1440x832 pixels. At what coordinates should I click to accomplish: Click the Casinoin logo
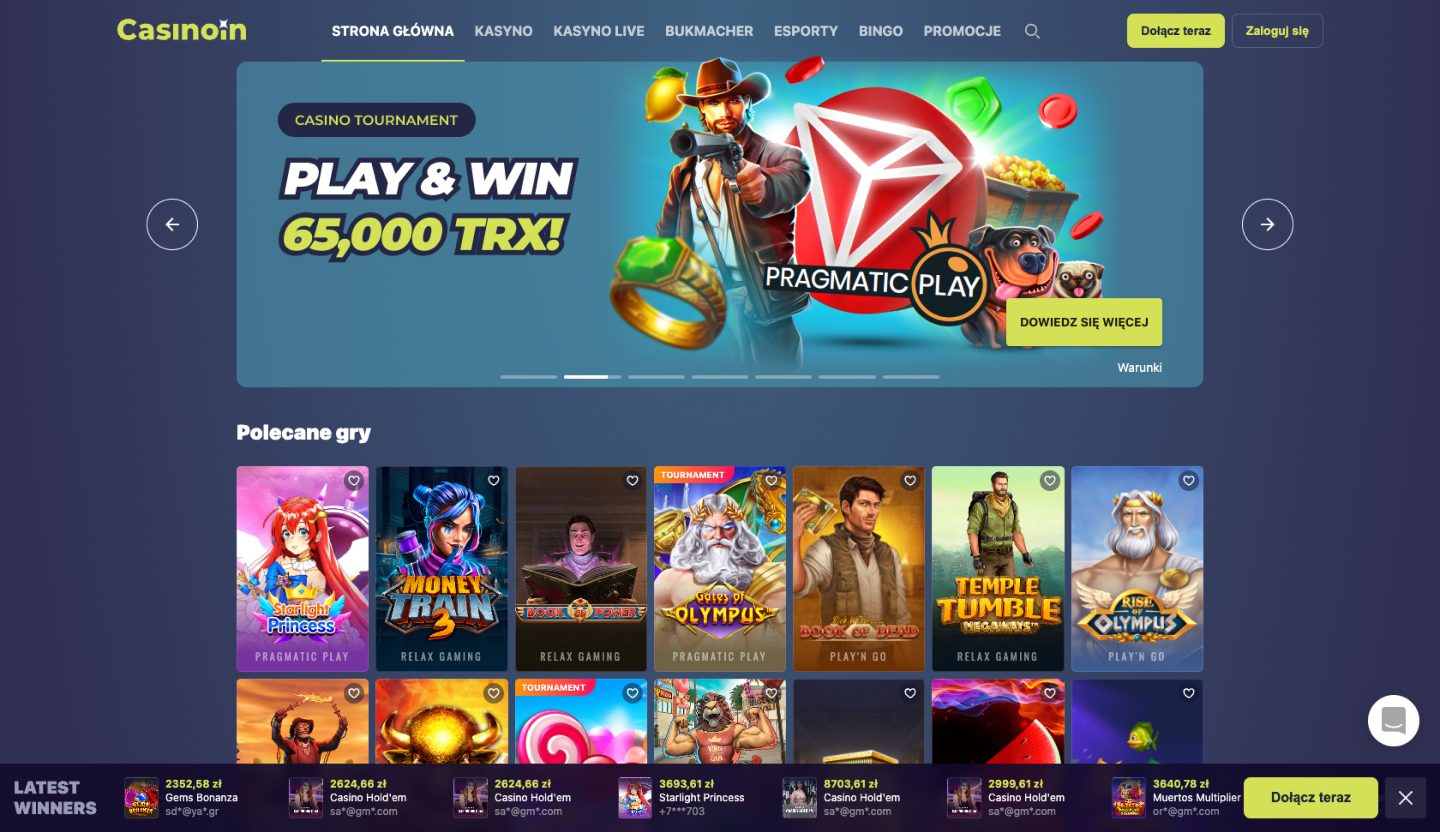181,30
